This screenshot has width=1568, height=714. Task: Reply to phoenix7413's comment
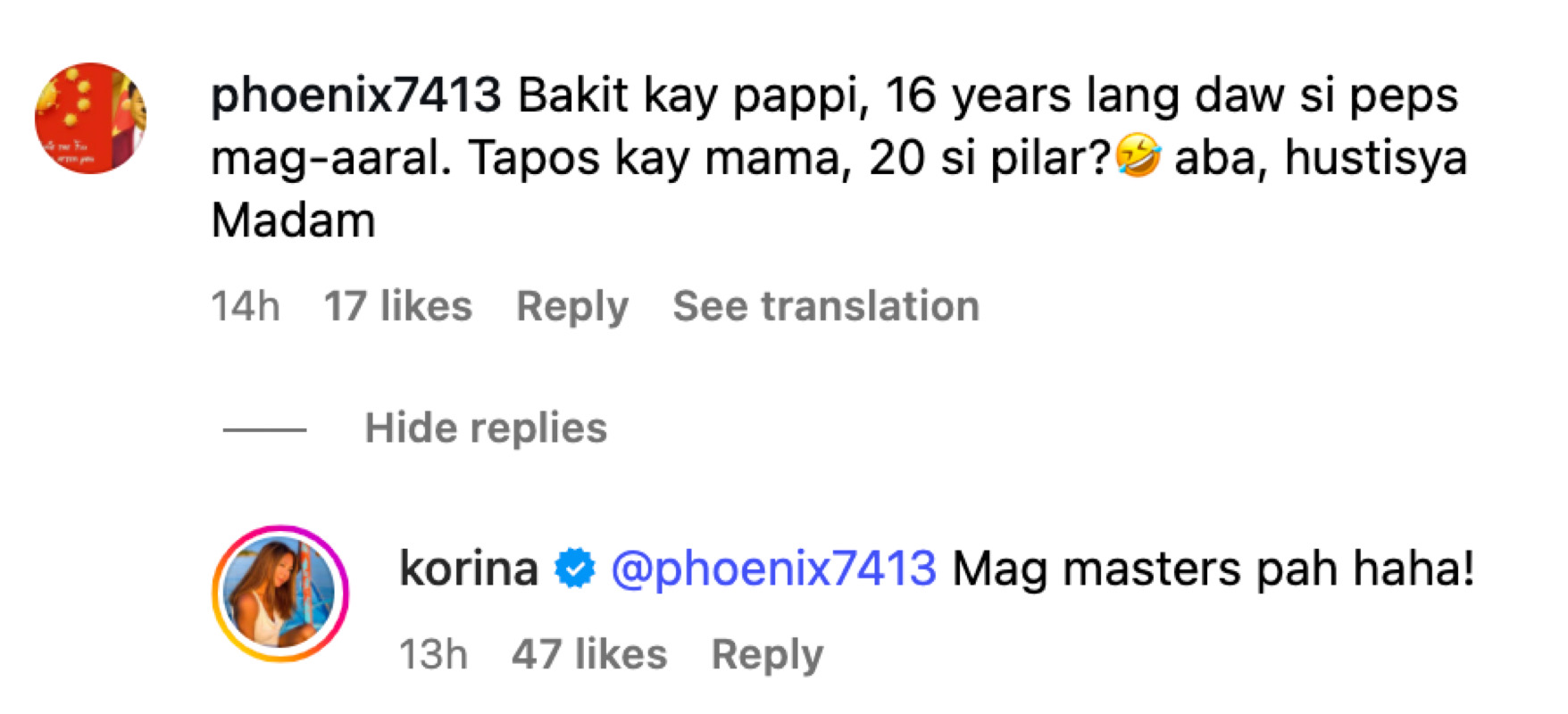click(572, 306)
